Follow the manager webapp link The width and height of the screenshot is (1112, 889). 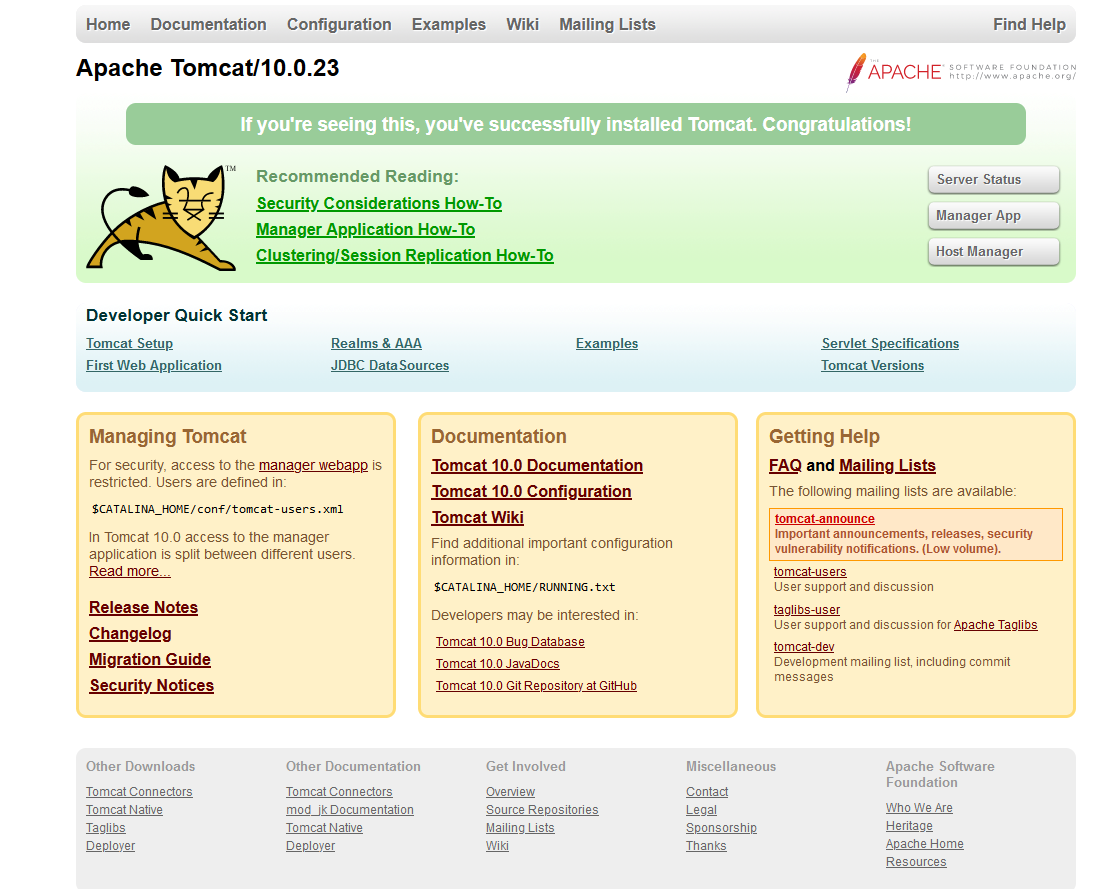click(x=313, y=465)
